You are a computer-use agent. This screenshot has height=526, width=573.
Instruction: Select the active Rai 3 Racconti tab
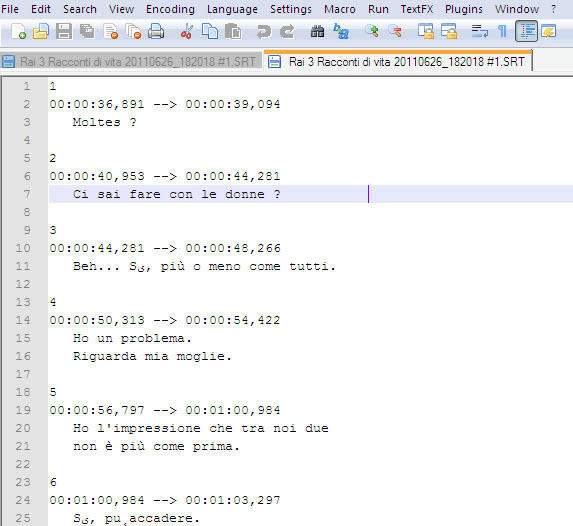[x=398, y=61]
